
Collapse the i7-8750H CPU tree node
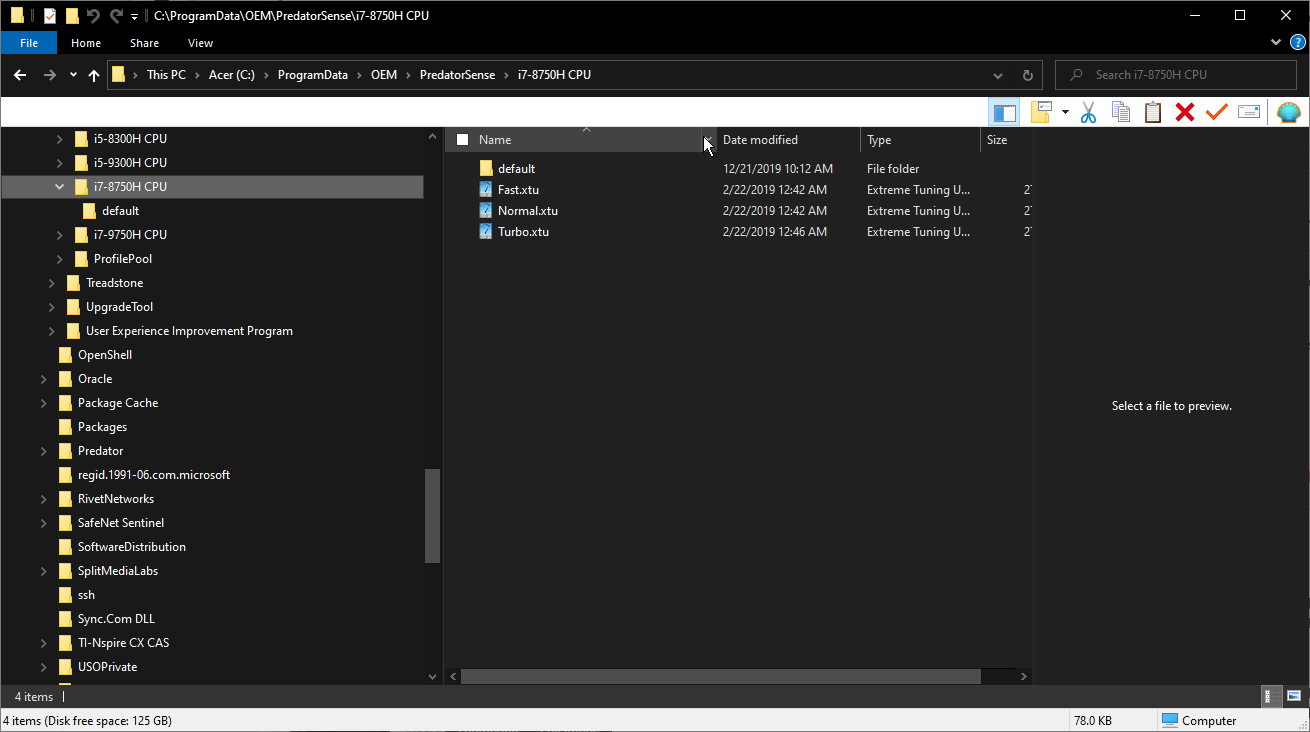(60, 187)
